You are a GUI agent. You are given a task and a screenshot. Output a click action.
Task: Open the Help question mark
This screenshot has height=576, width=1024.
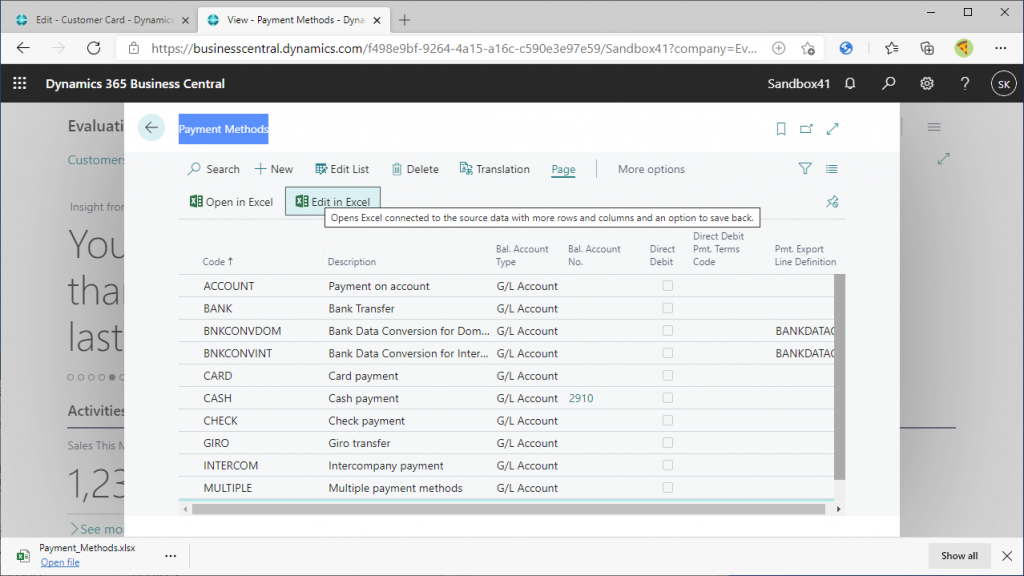(x=965, y=84)
